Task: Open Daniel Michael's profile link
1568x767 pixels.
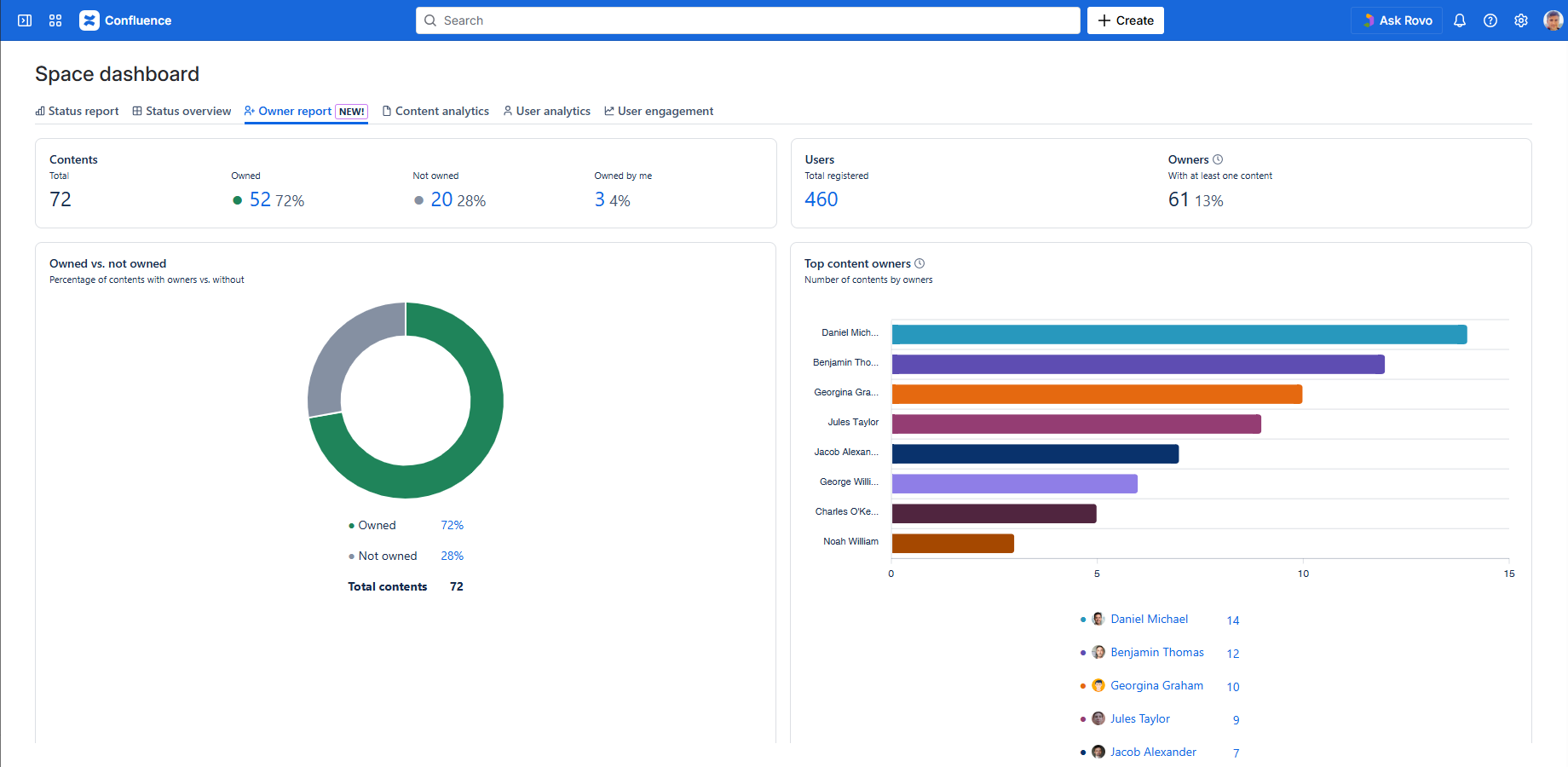Action: [x=1149, y=619]
